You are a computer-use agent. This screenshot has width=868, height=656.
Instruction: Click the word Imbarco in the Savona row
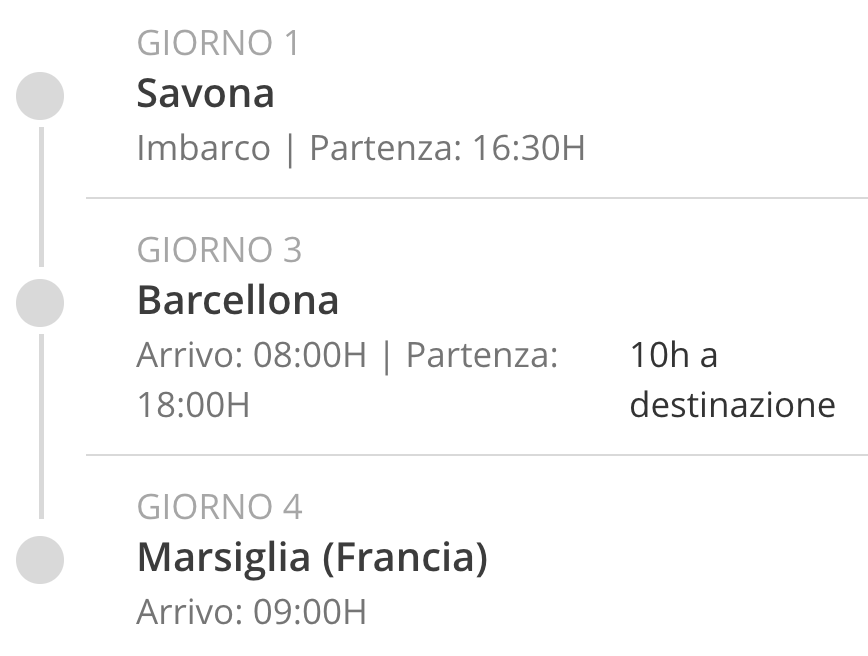click(203, 148)
